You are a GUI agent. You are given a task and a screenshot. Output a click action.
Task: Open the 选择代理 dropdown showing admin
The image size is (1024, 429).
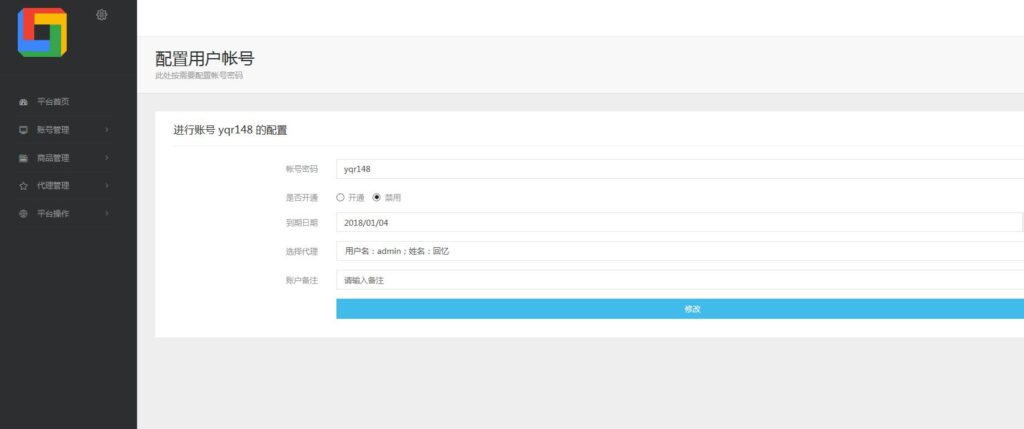pyautogui.click(x=680, y=251)
